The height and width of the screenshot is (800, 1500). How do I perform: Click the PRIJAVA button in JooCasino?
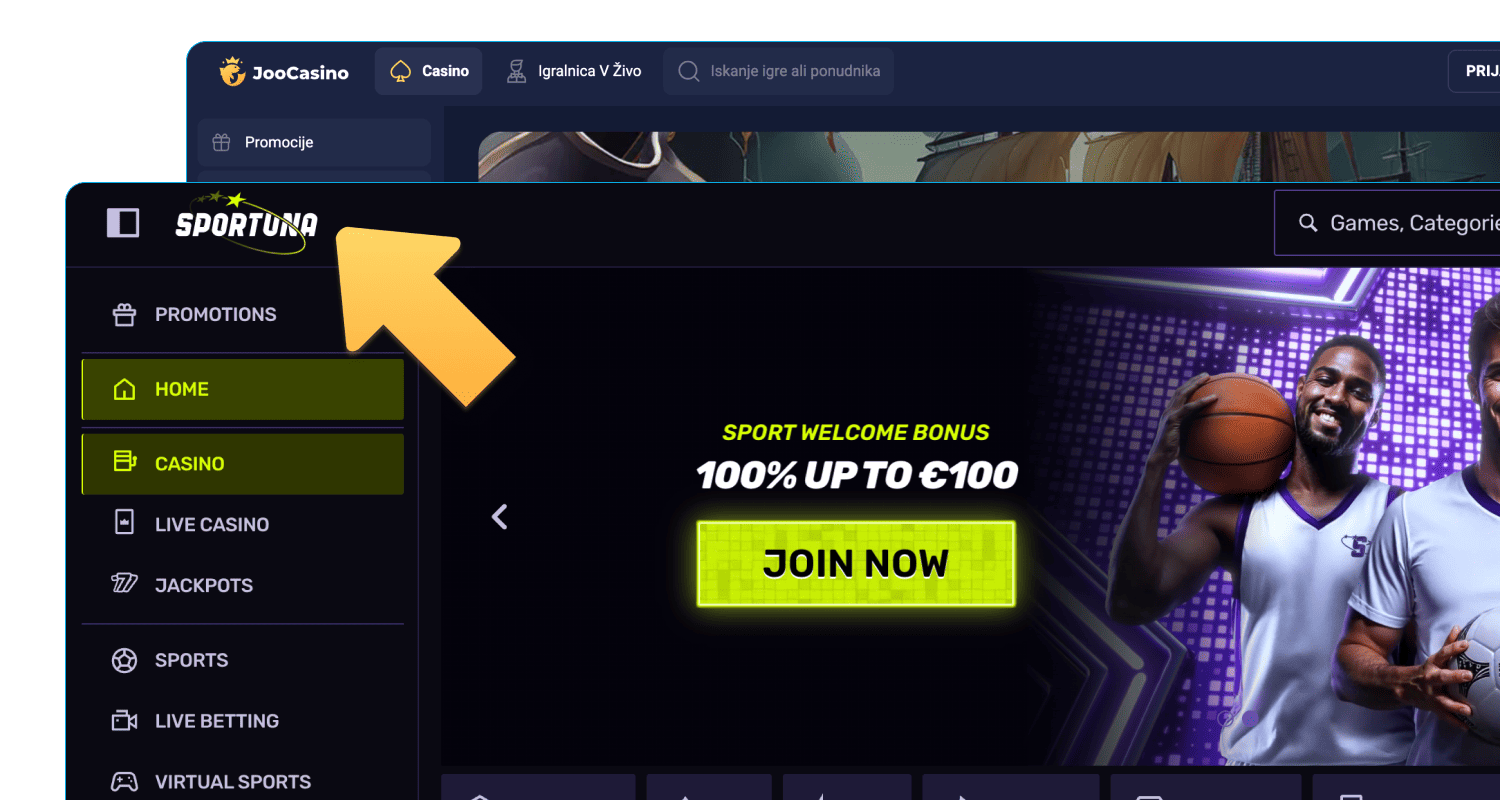pos(1475,71)
